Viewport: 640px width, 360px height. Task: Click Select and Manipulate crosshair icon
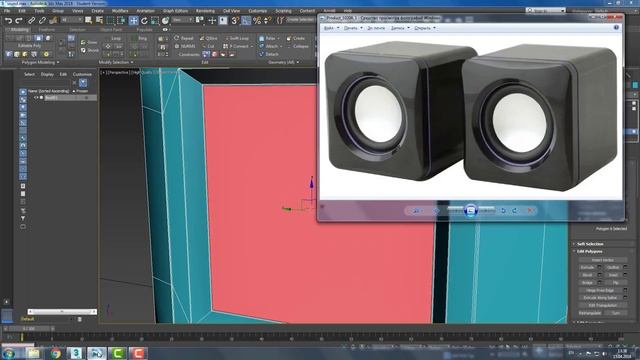click(212, 20)
